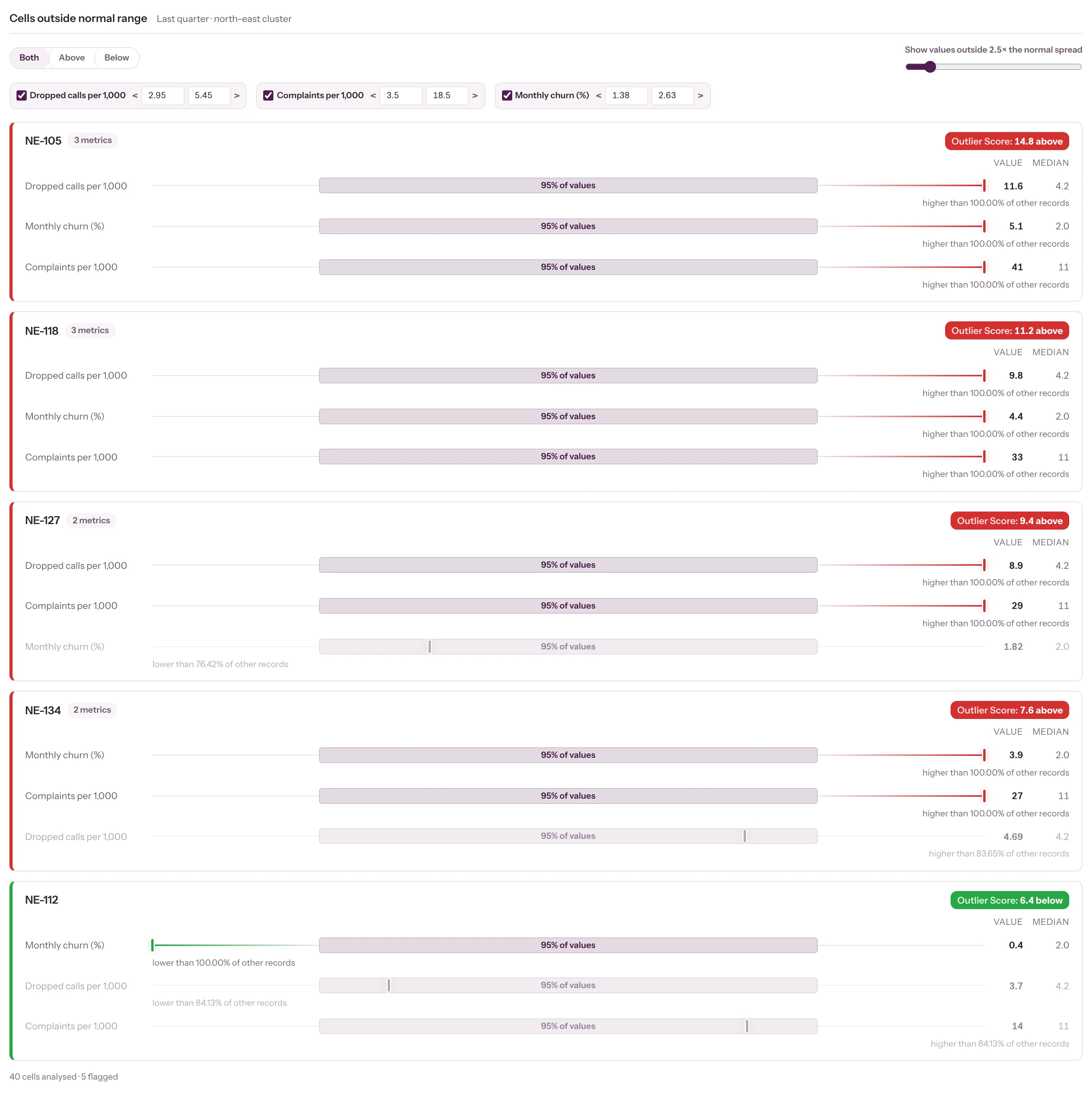Screen dimensions: 1092x1093
Task: Edit Dropped calls upper bound 5.45
Action: pos(209,95)
